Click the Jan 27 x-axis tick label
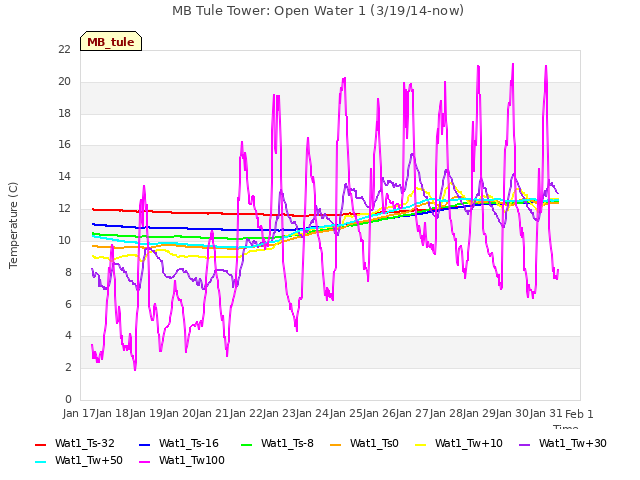Viewport: 640px width, 480px height. click(x=414, y=413)
